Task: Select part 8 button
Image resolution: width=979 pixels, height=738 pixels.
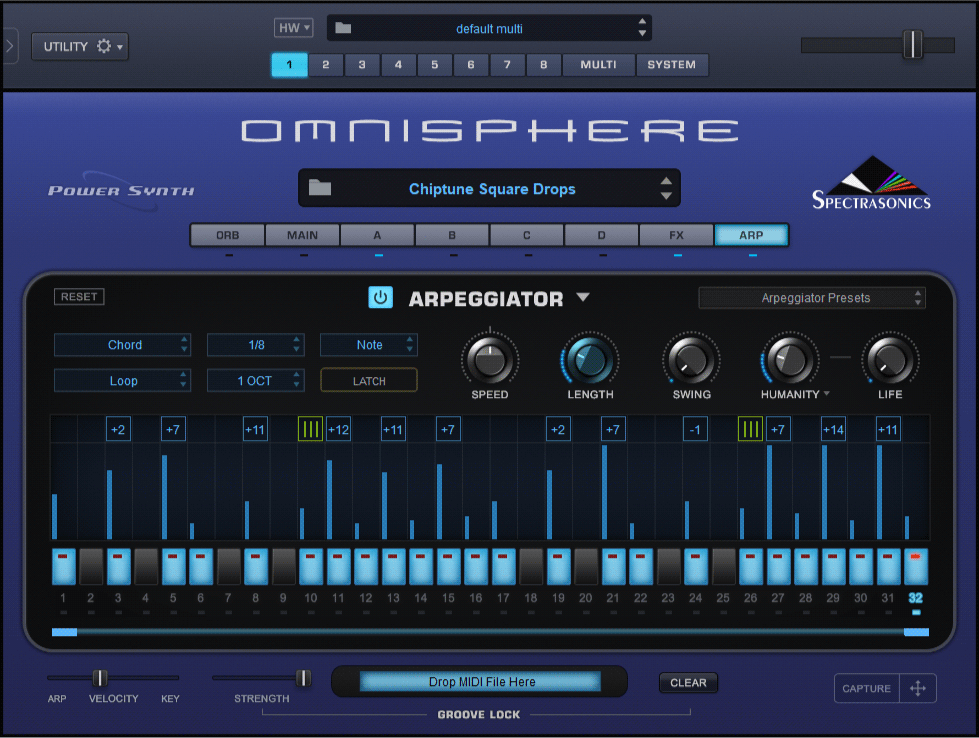Action: tap(543, 64)
